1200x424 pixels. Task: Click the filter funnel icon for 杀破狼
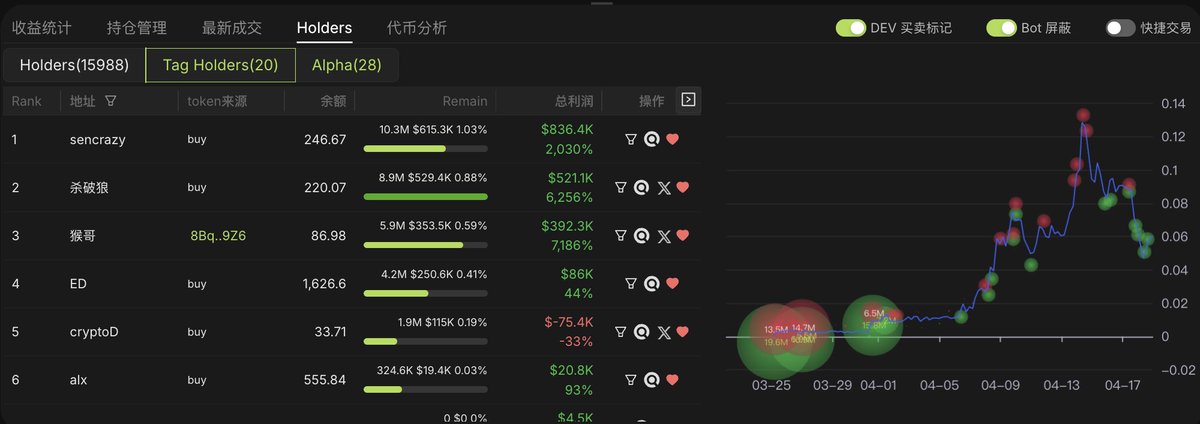(x=620, y=187)
